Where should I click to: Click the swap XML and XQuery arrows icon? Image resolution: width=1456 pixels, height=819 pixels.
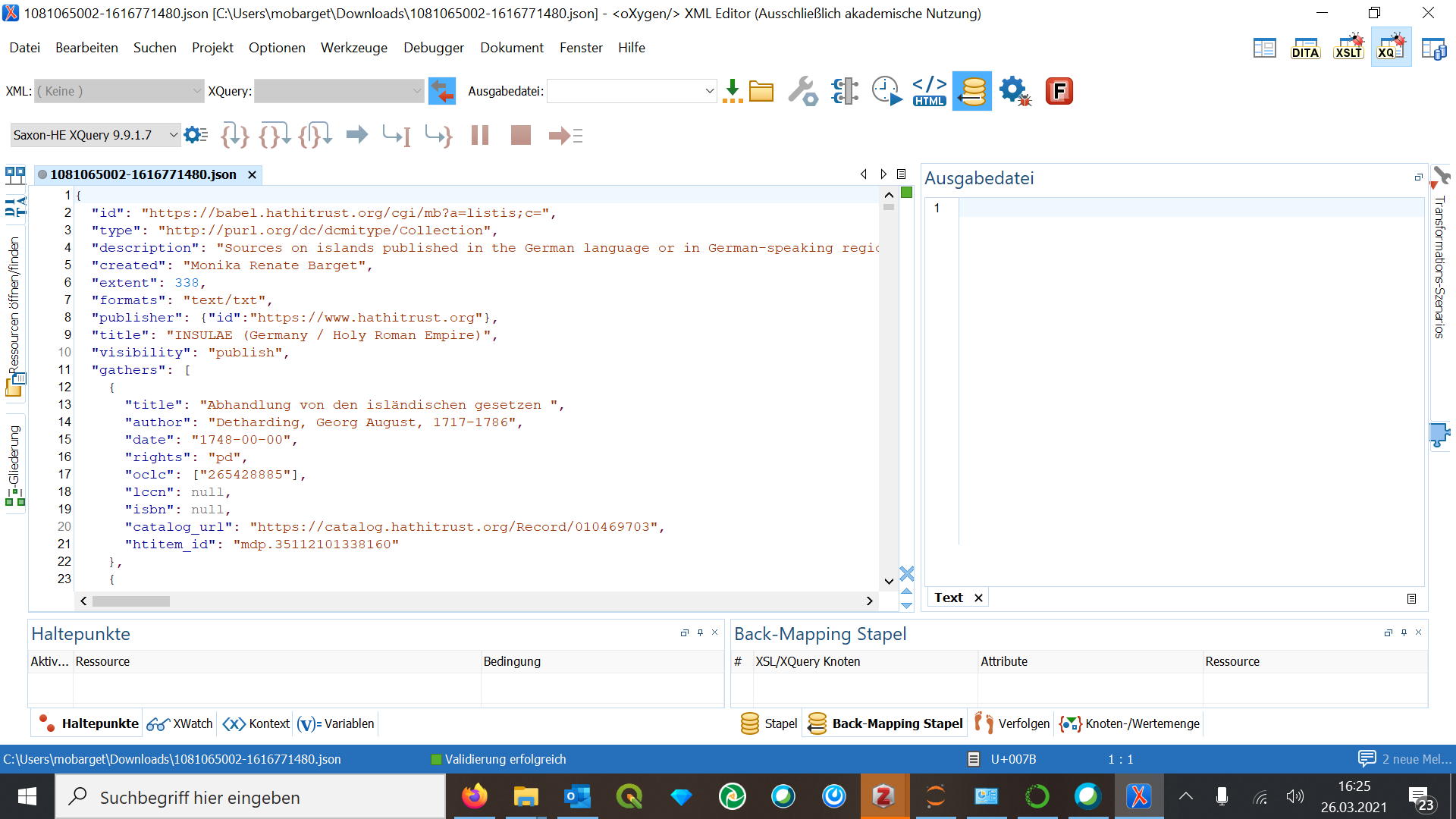coord(442,91)
